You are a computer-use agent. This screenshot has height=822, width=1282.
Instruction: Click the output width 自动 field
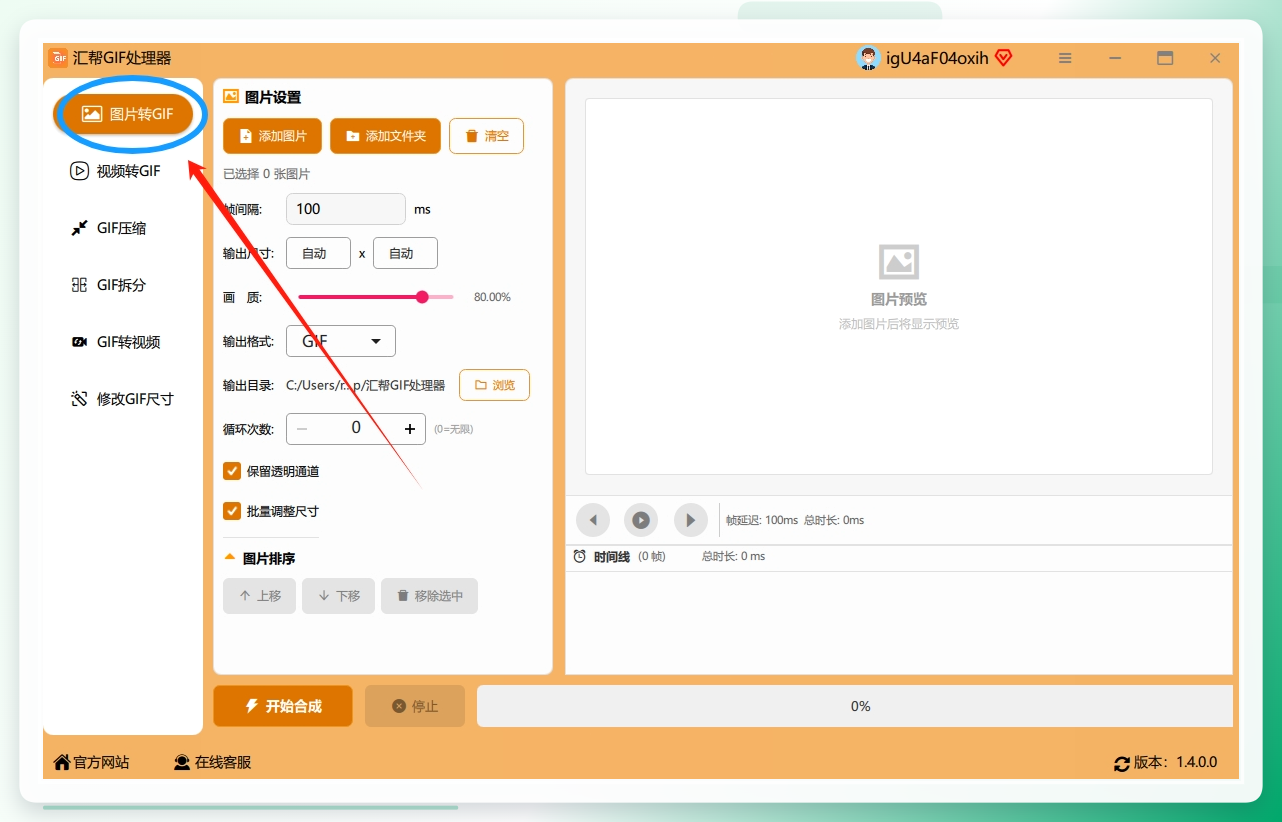pos(318,253)
